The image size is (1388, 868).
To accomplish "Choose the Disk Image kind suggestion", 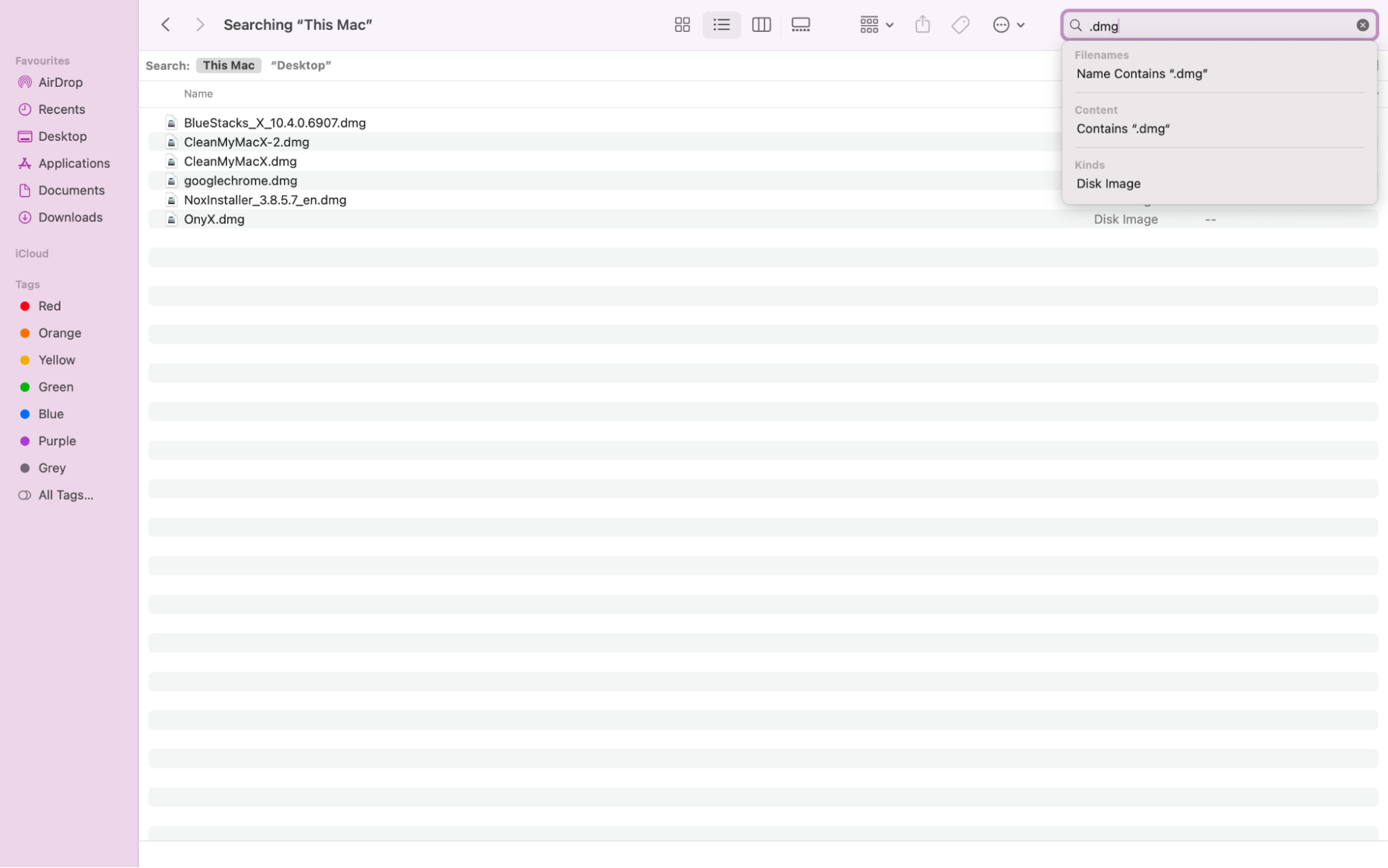I will point(1108,184).
